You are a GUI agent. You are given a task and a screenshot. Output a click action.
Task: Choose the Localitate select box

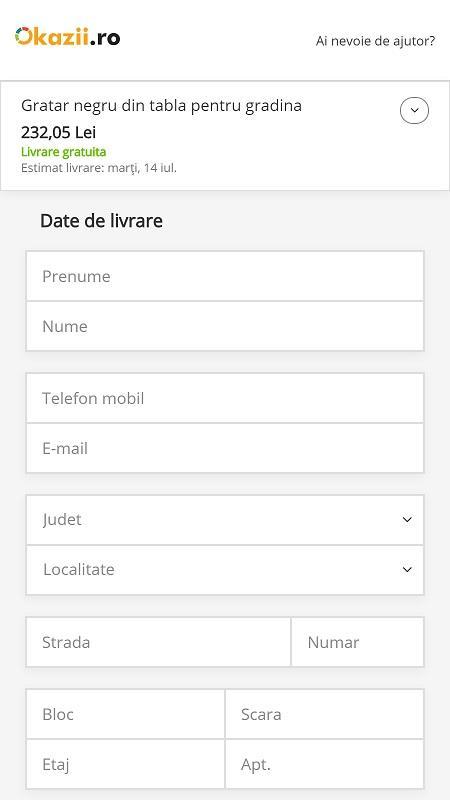tap(225, 569)
